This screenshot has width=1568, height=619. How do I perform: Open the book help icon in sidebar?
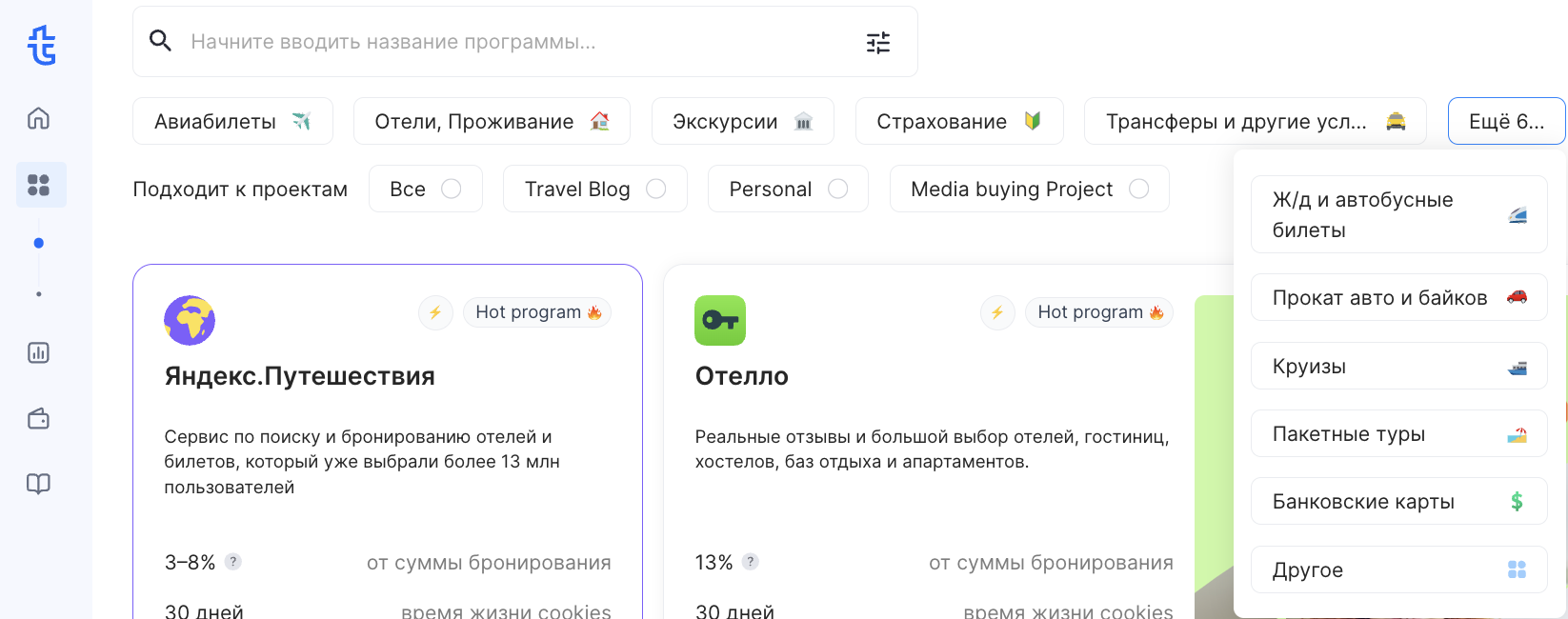38,484
